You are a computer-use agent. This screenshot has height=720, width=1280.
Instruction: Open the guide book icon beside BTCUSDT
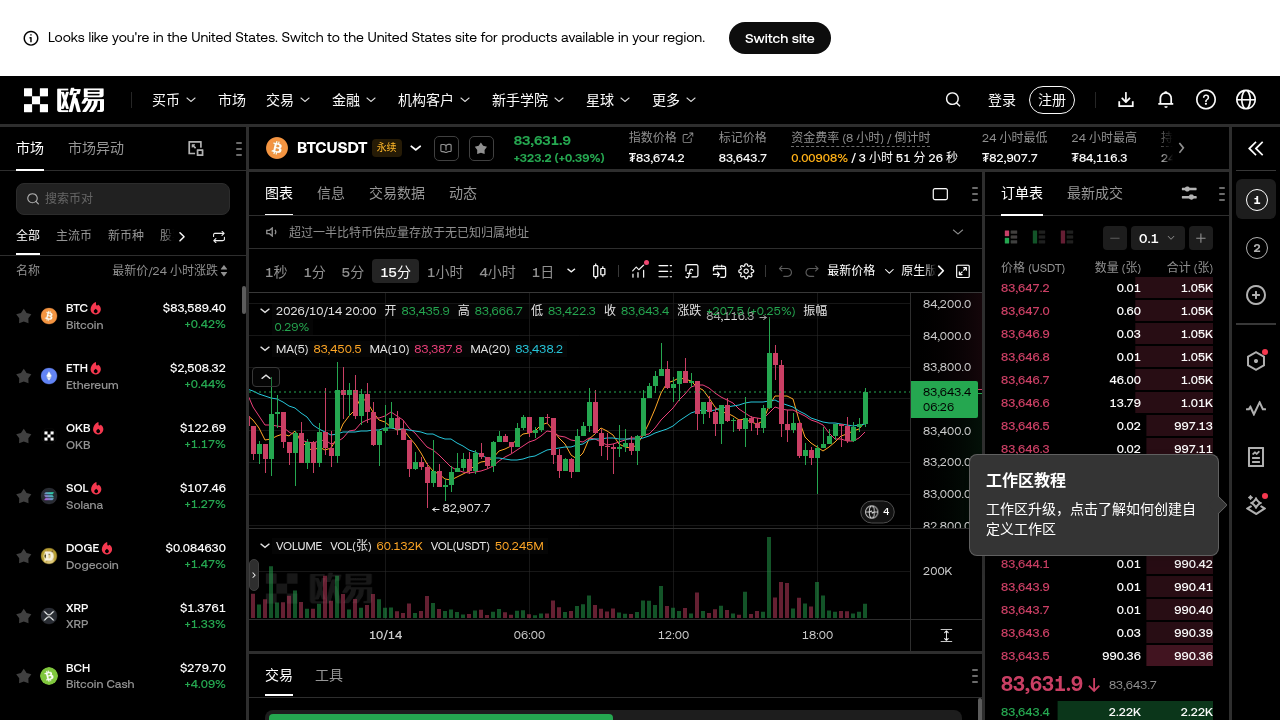pyautogui.click(x=446, y=148)
